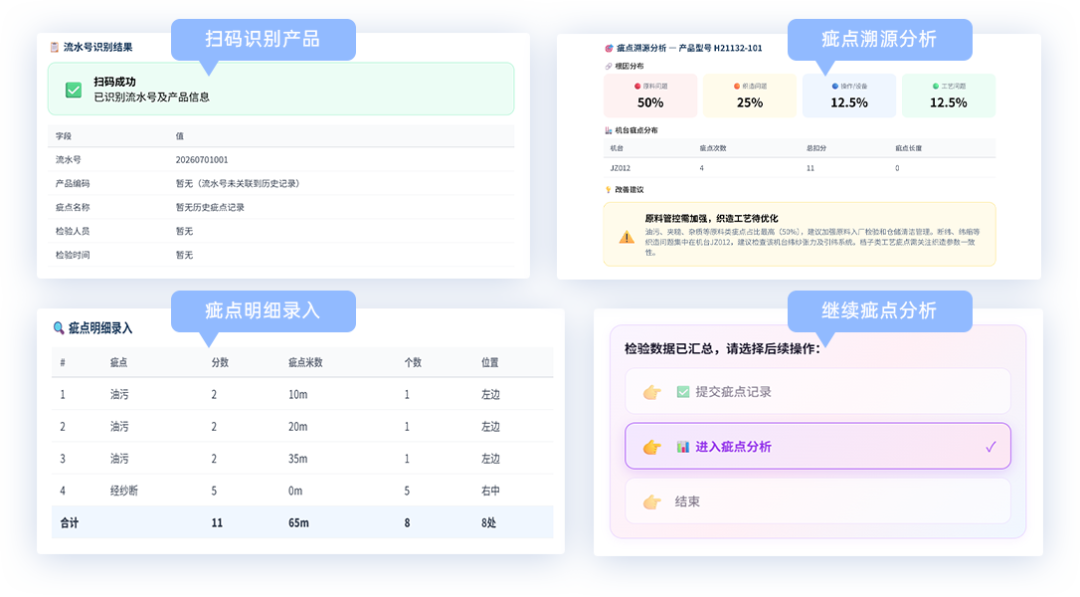Image resolution: width=1080 pixels, height=597 pixels.
Task: Click 左边 in defect row 3
Action: pyautogui.click(x=490, y=459)
